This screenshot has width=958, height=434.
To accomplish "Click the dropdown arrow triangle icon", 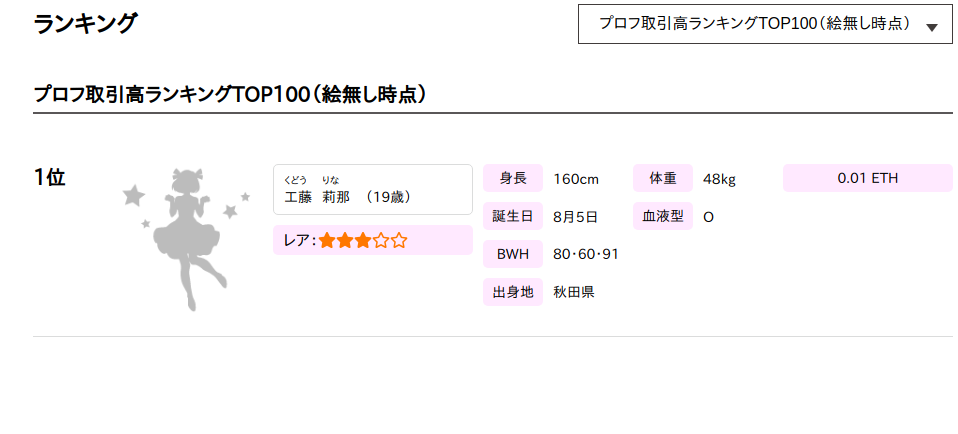I will (x=932, y=28).
